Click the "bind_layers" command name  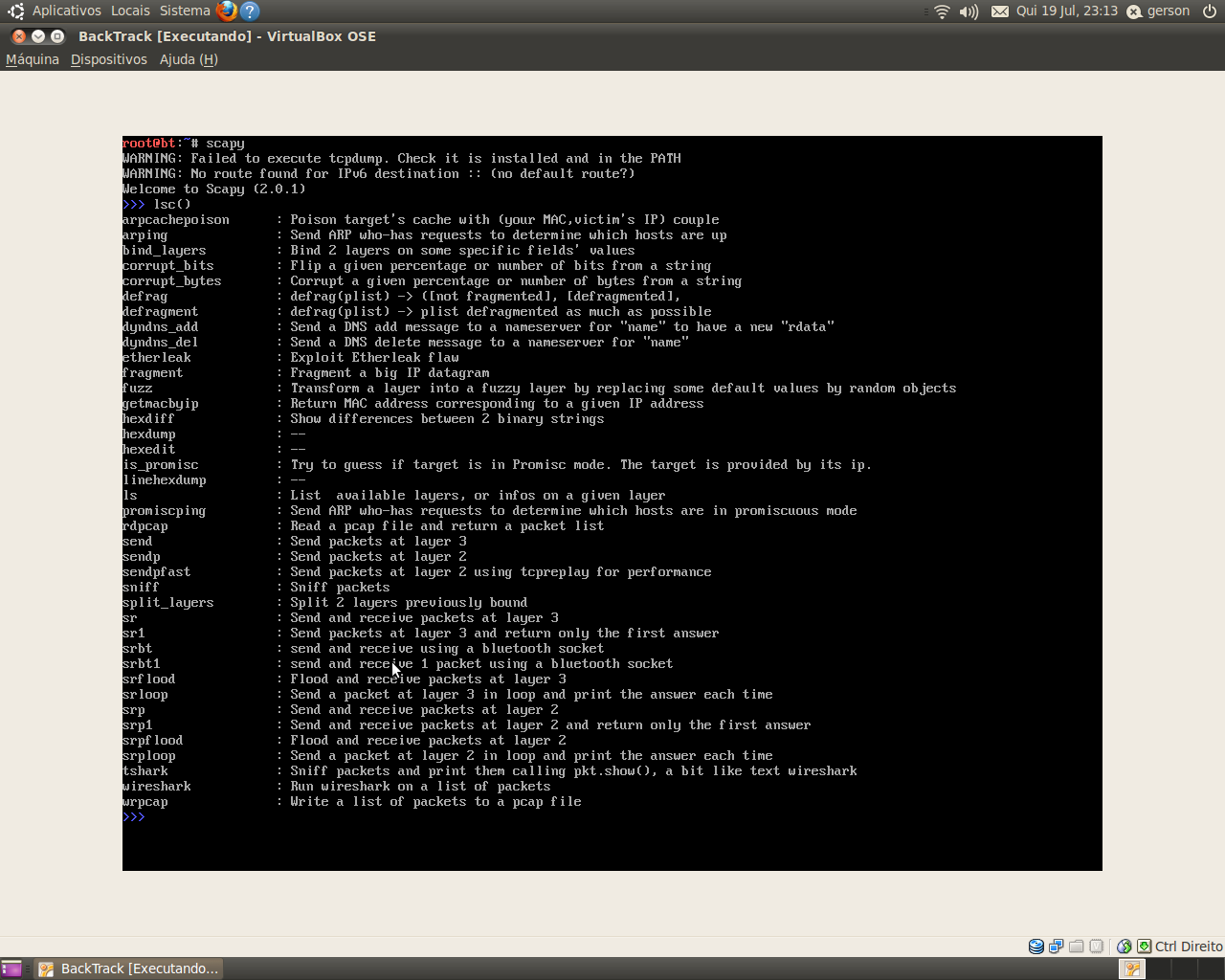click(x=165, y=251)
